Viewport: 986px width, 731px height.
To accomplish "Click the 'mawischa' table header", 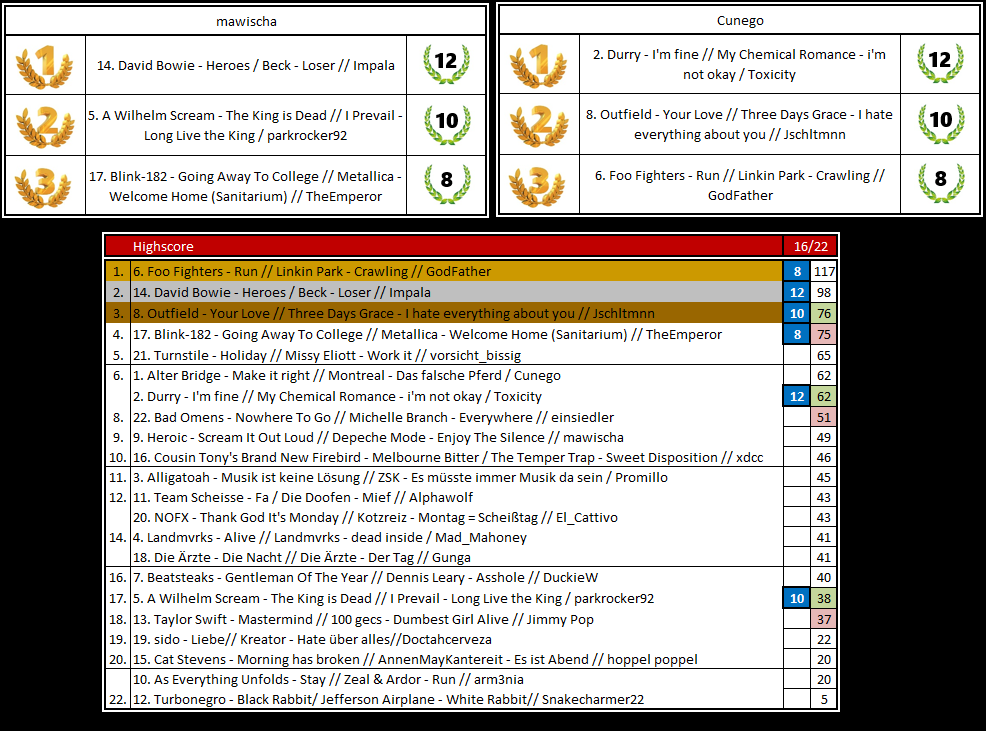I will click(x=246, y=21).
